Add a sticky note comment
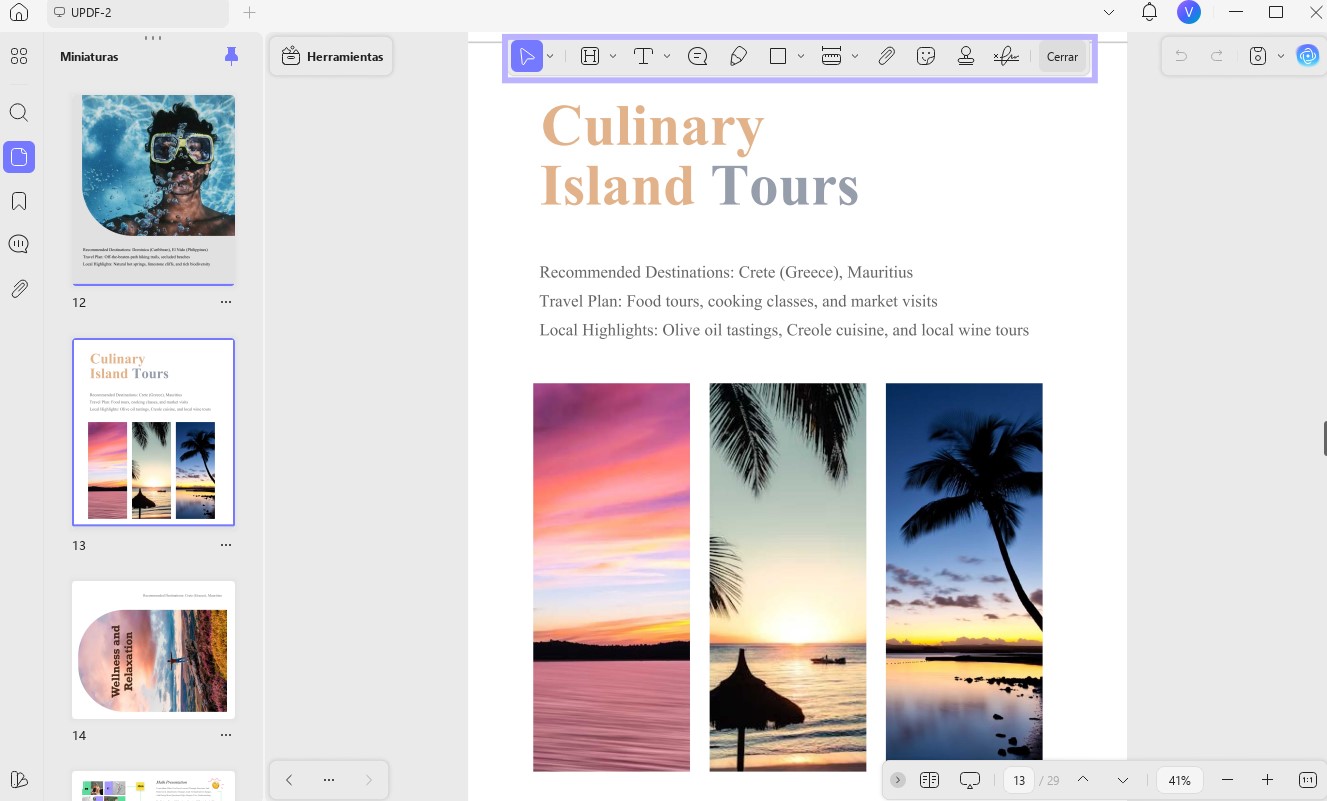 click(698, 57)
